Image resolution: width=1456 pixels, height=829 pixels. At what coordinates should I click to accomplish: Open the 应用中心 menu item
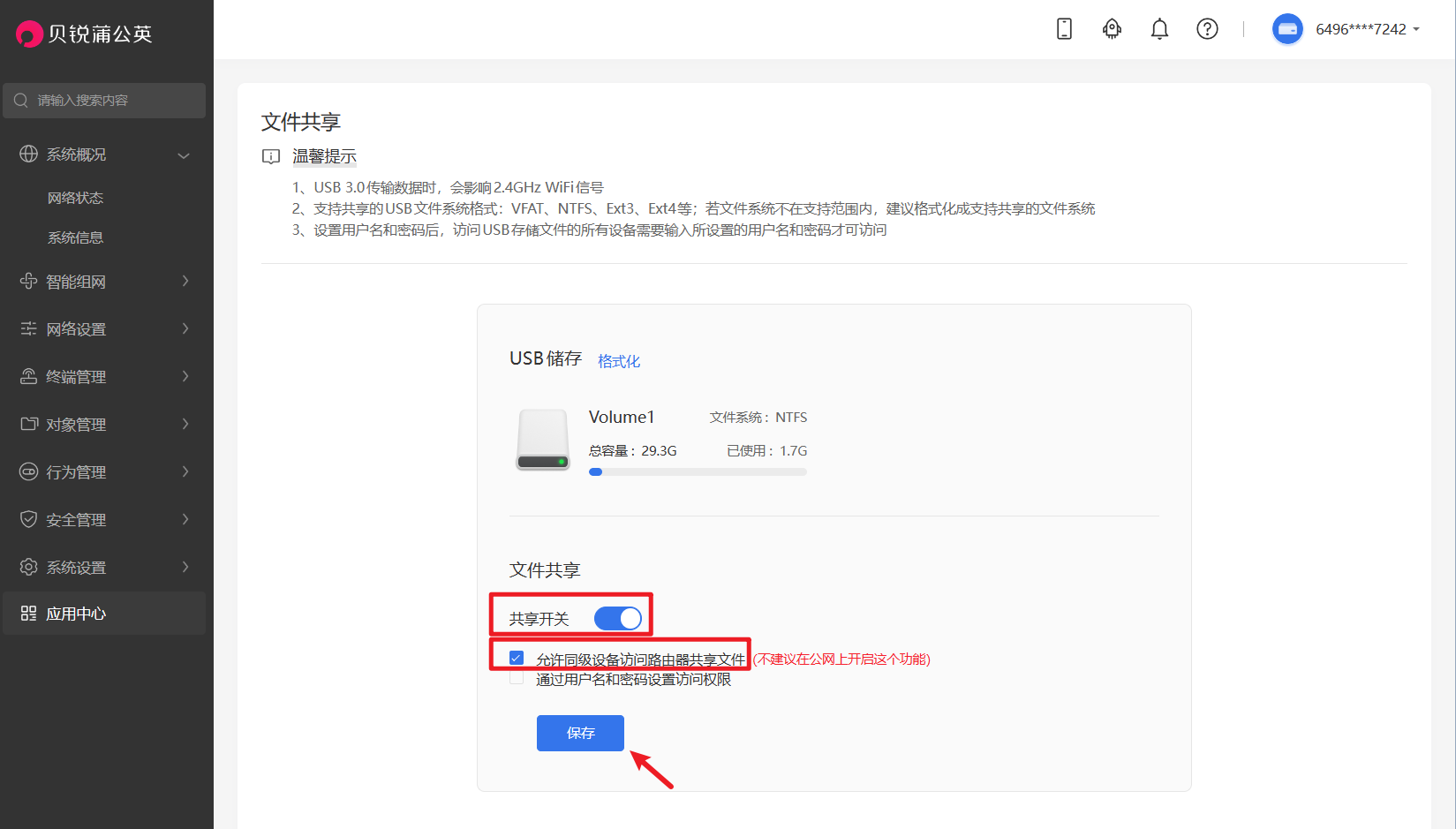click(104, 614)
